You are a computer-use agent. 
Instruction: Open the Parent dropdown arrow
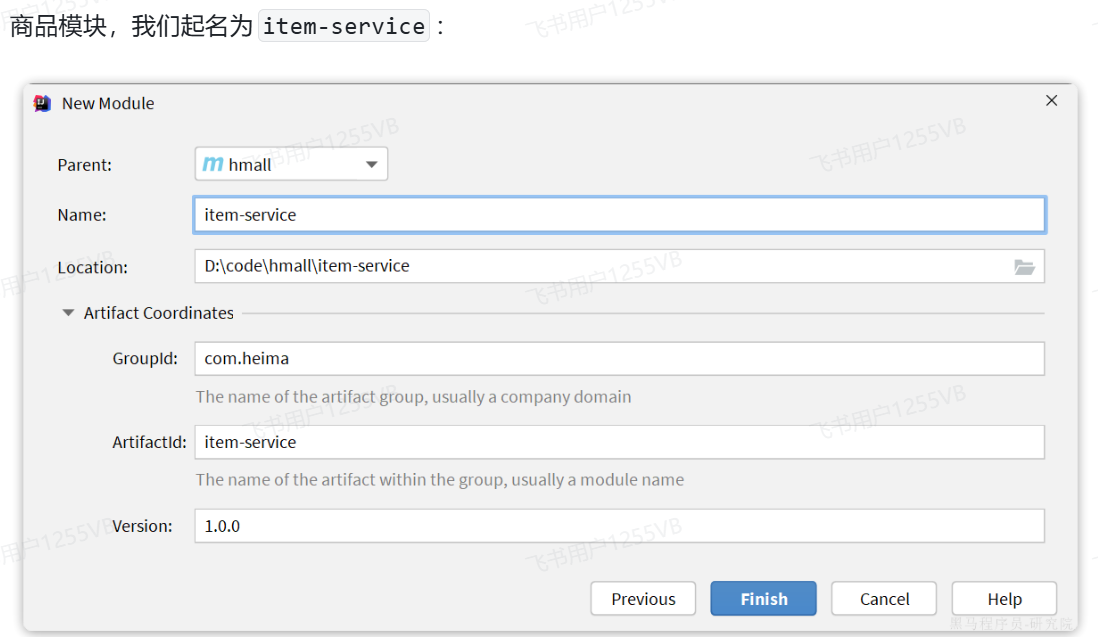371,164
